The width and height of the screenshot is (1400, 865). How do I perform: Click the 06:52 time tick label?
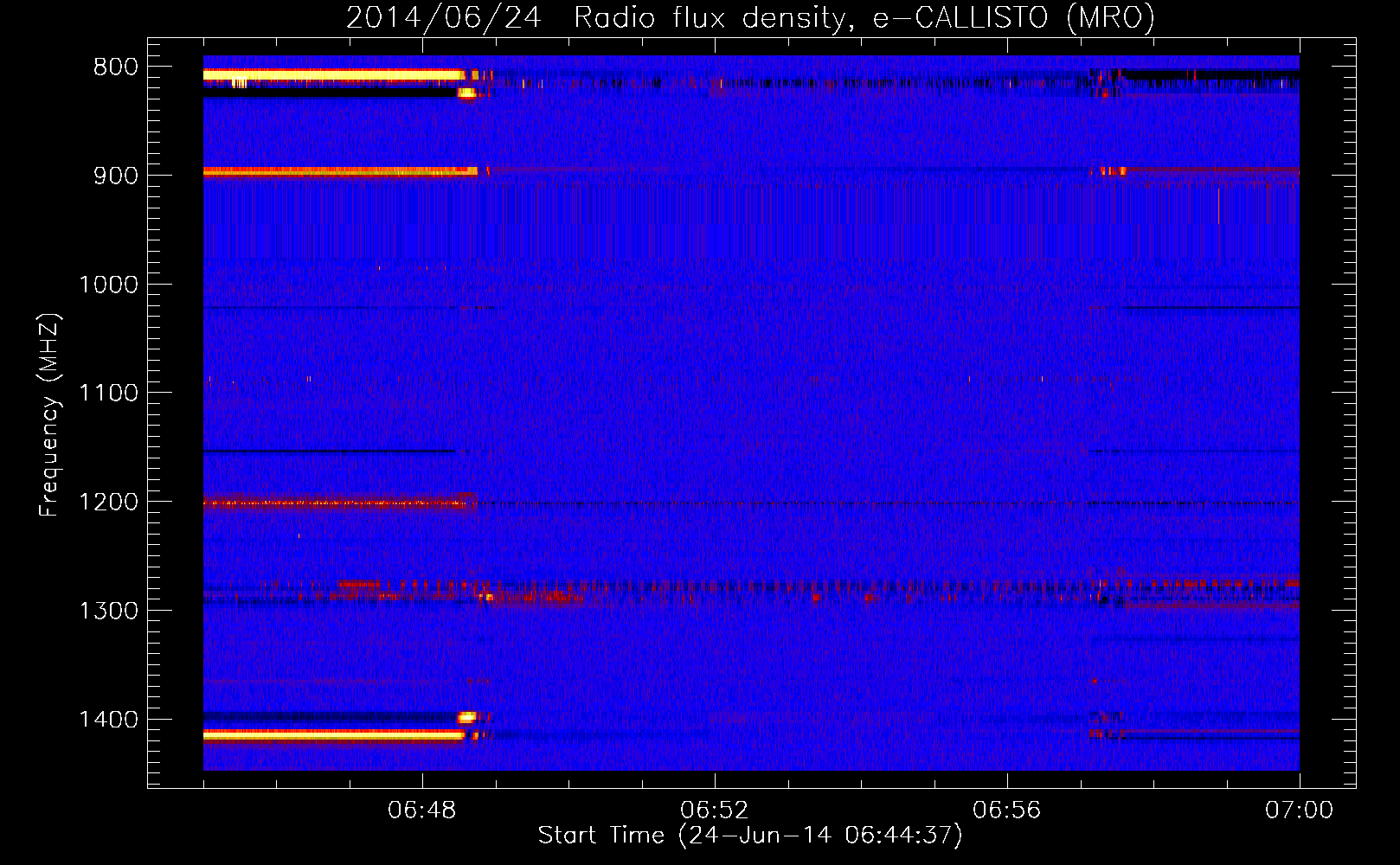(x=715, y=811)
